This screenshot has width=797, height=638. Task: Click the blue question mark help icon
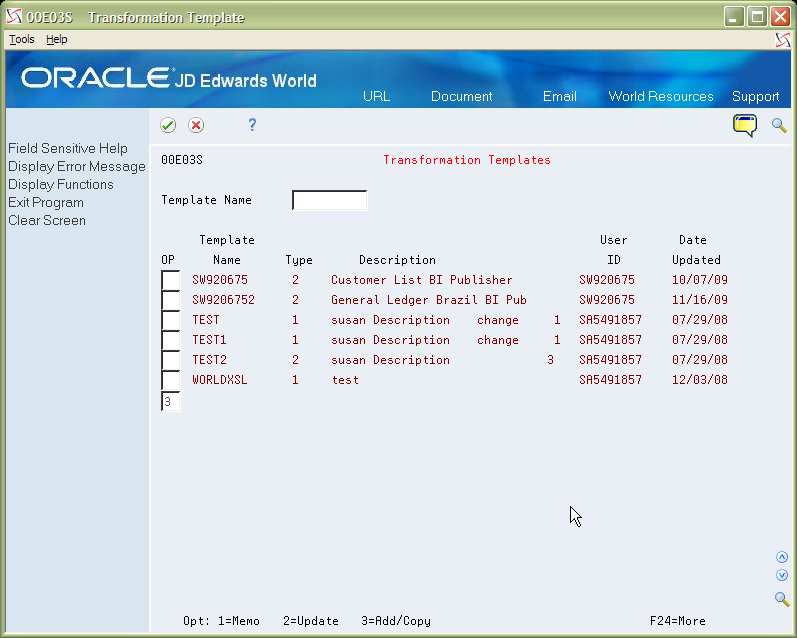pyautogui.click(x=252, y=125)
